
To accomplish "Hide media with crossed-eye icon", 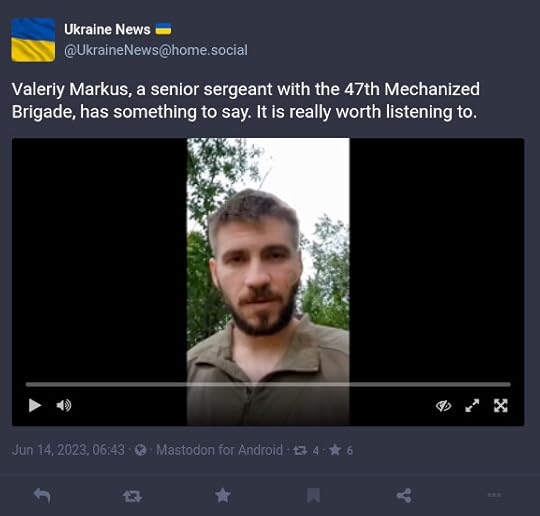I will [443, 406].
